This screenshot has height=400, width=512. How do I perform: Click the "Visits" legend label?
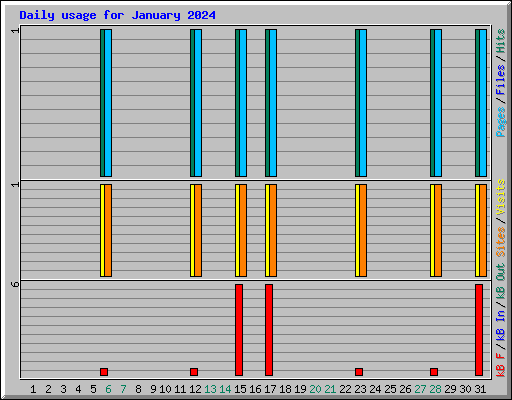pyautogui.click(x=500, y=198)
